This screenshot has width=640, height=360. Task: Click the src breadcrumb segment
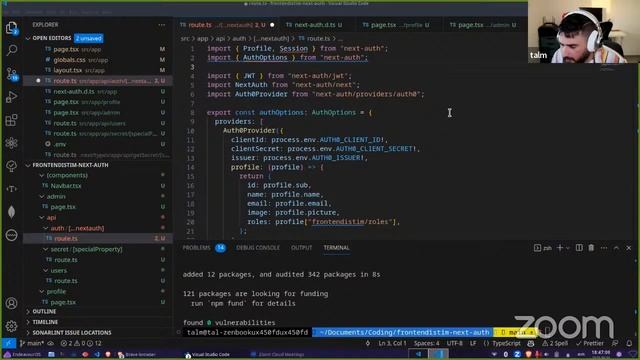185,38
